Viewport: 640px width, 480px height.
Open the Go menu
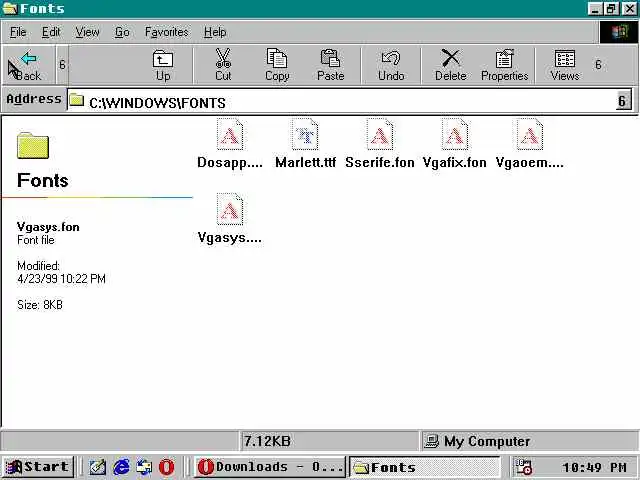point(122,32)
